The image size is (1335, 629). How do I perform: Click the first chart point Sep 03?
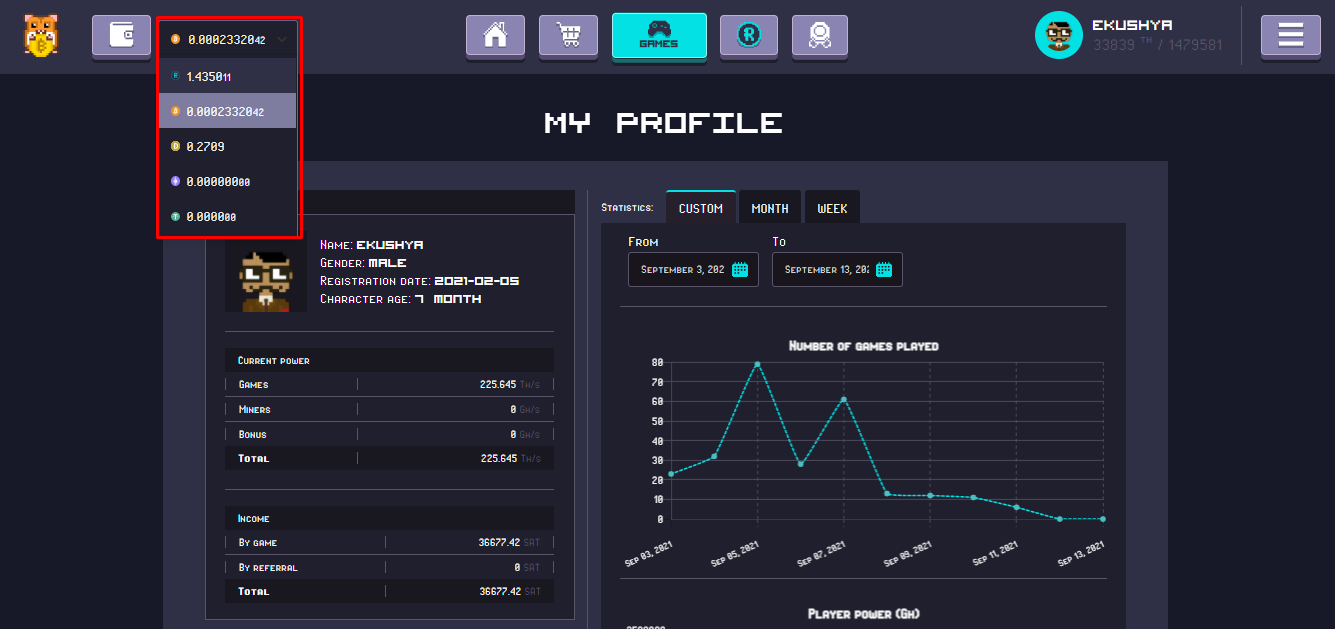click(x=671, y=474)
